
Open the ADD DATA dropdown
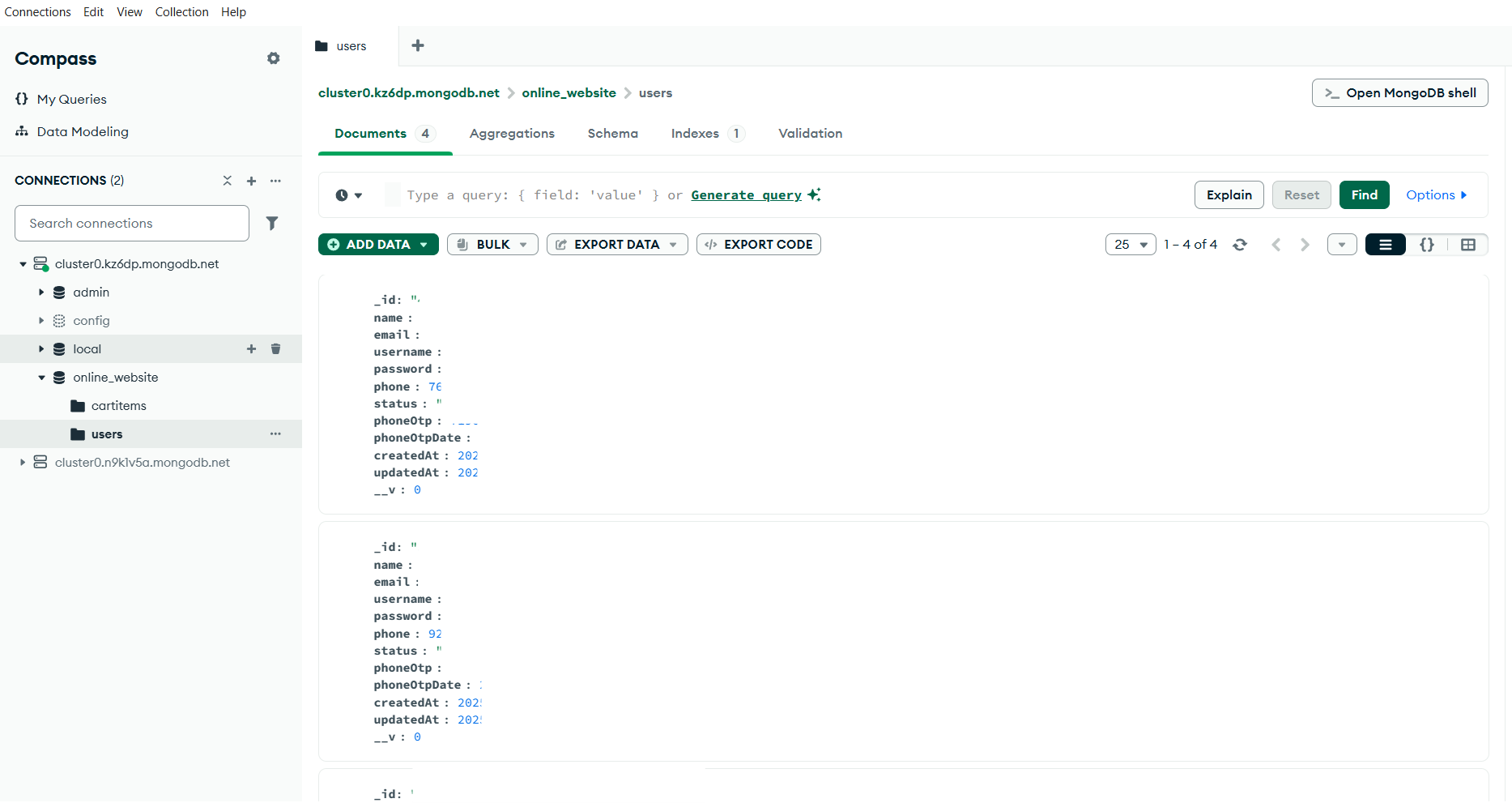click(x=378, y=244)
